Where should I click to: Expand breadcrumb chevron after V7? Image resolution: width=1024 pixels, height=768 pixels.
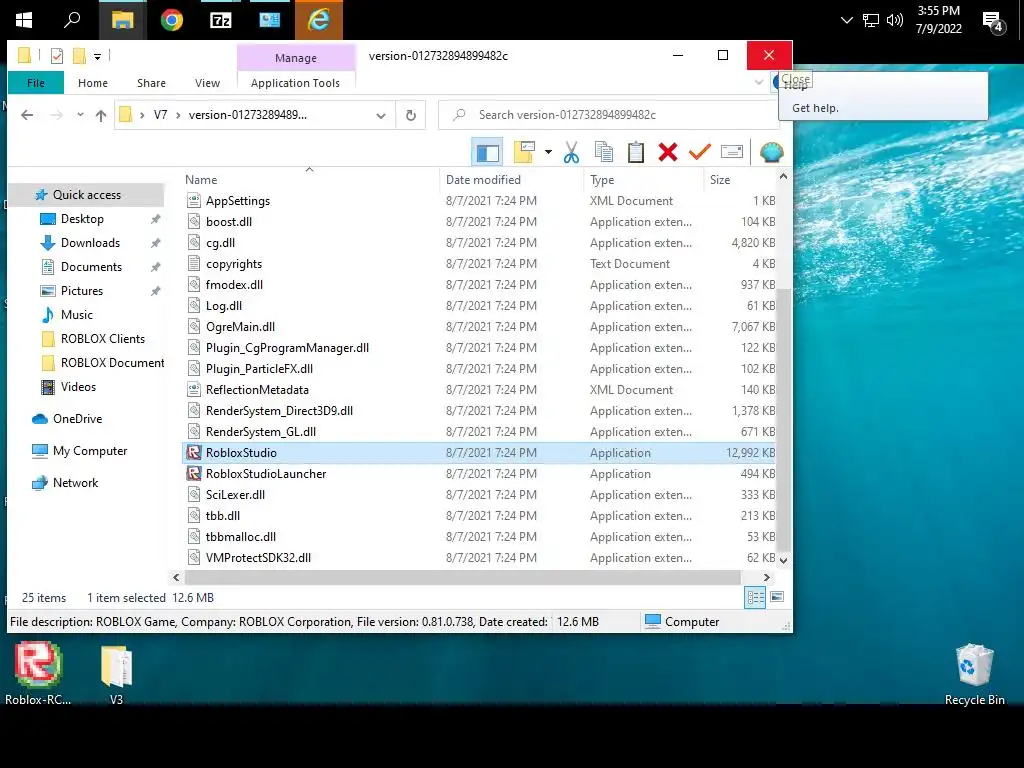pyautogui.click(x=178, y=116)
